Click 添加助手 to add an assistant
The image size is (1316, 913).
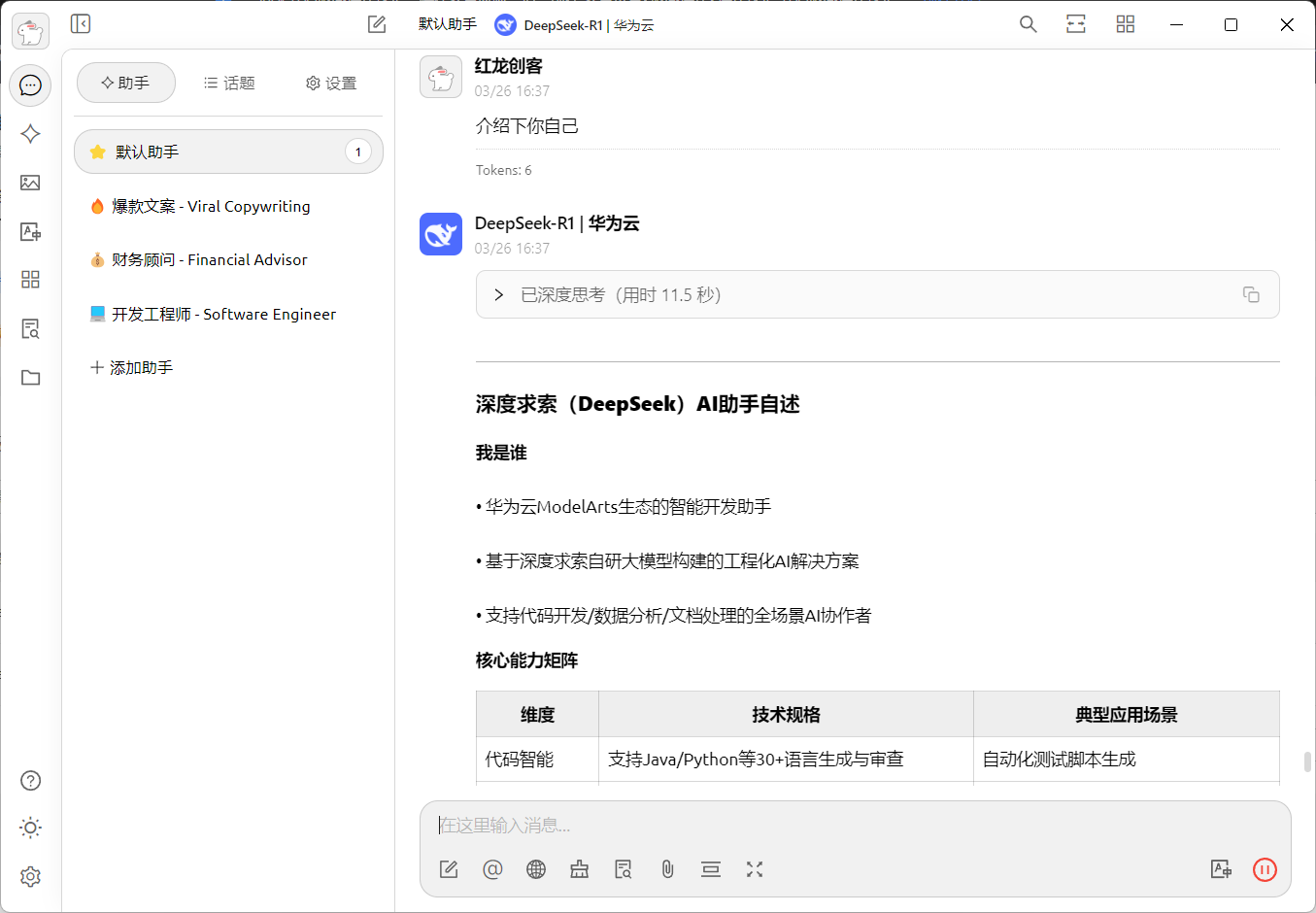(131, 367)
